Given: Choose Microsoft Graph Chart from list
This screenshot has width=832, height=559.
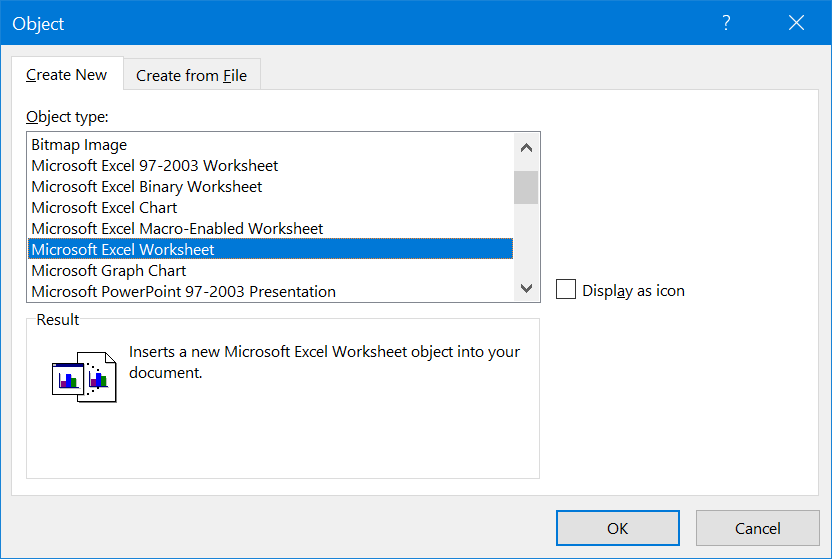Looking at the screenshot, I should tap(109, 271).
